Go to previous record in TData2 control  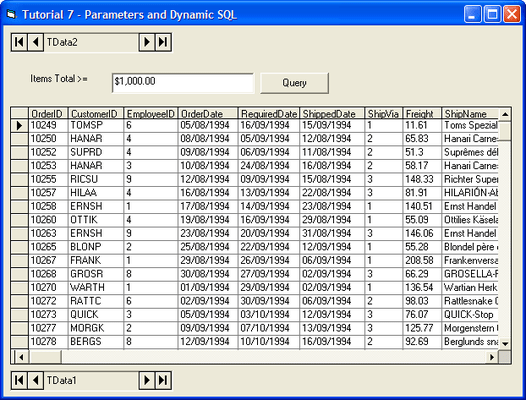(36, 42)
